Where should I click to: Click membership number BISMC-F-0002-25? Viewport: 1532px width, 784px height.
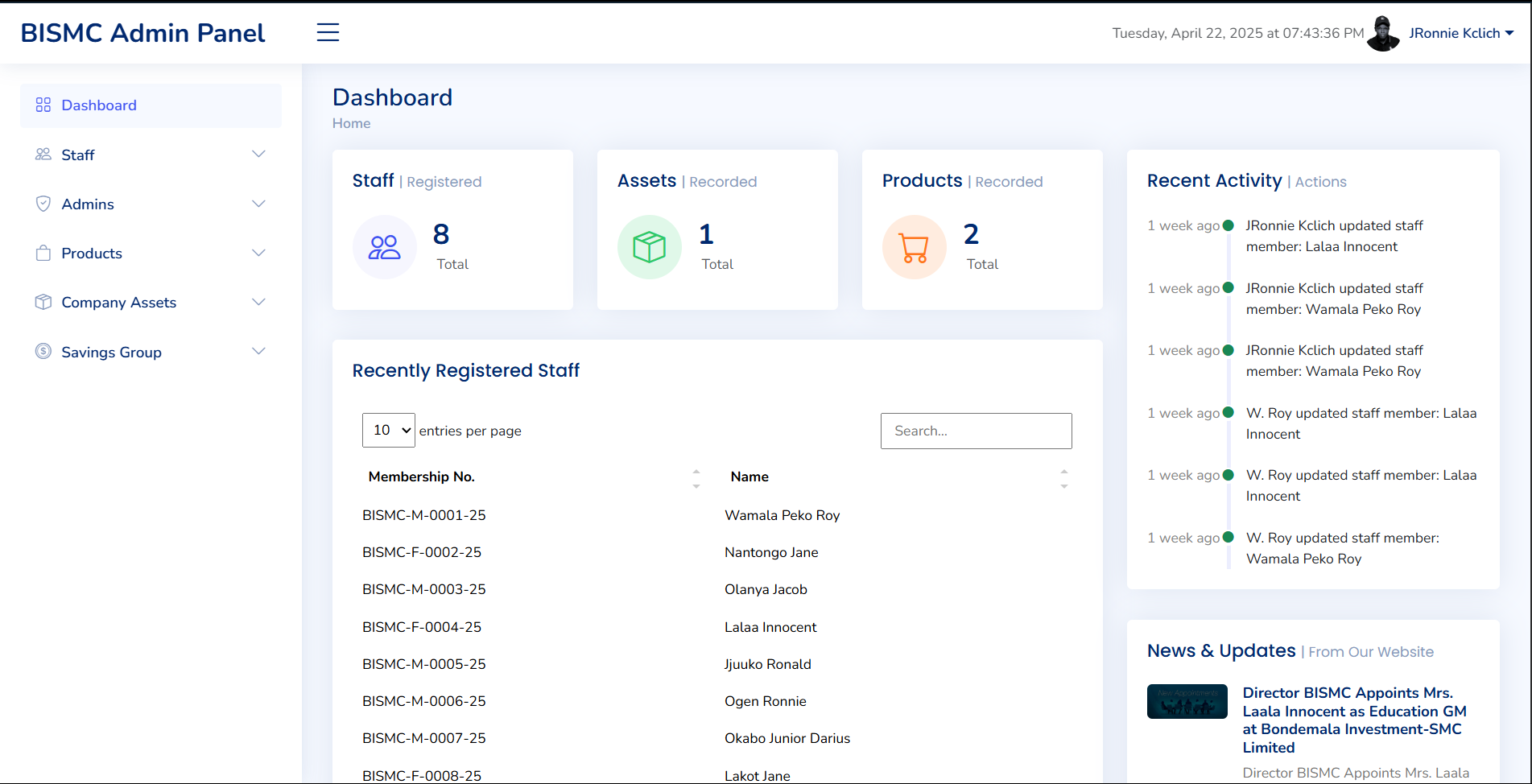pos(422,552)
